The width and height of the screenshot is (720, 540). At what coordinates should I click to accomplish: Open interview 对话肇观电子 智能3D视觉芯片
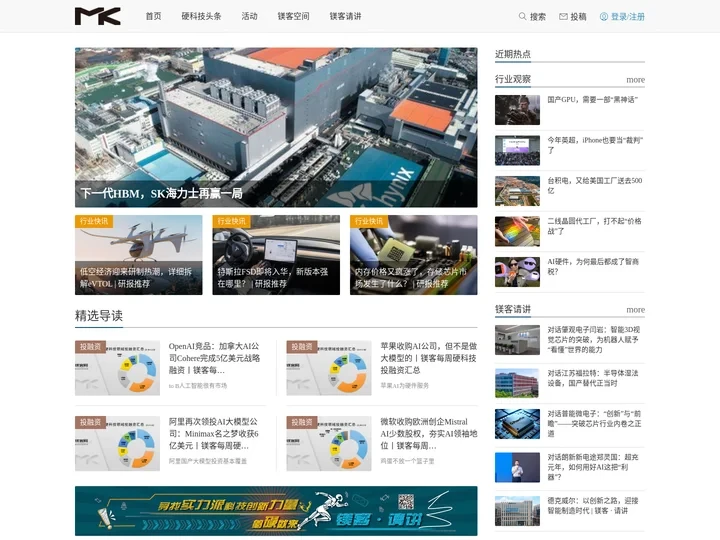click(x=593, y=340)
